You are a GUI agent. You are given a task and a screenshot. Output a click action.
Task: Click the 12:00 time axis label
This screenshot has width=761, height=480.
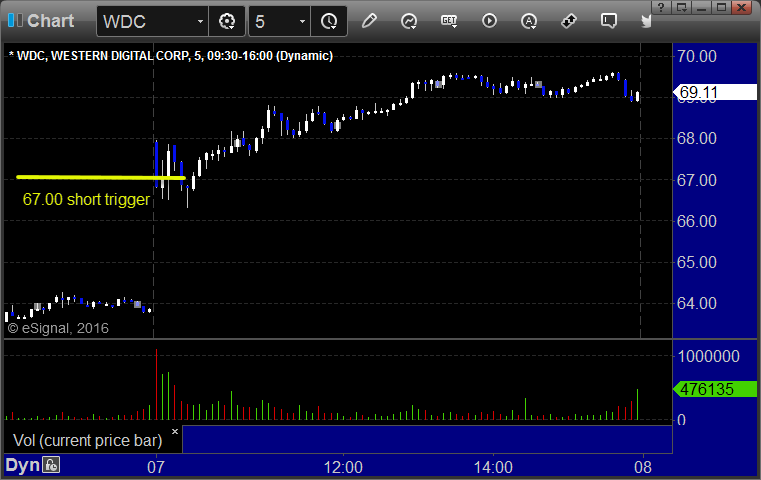click(343, 467)
